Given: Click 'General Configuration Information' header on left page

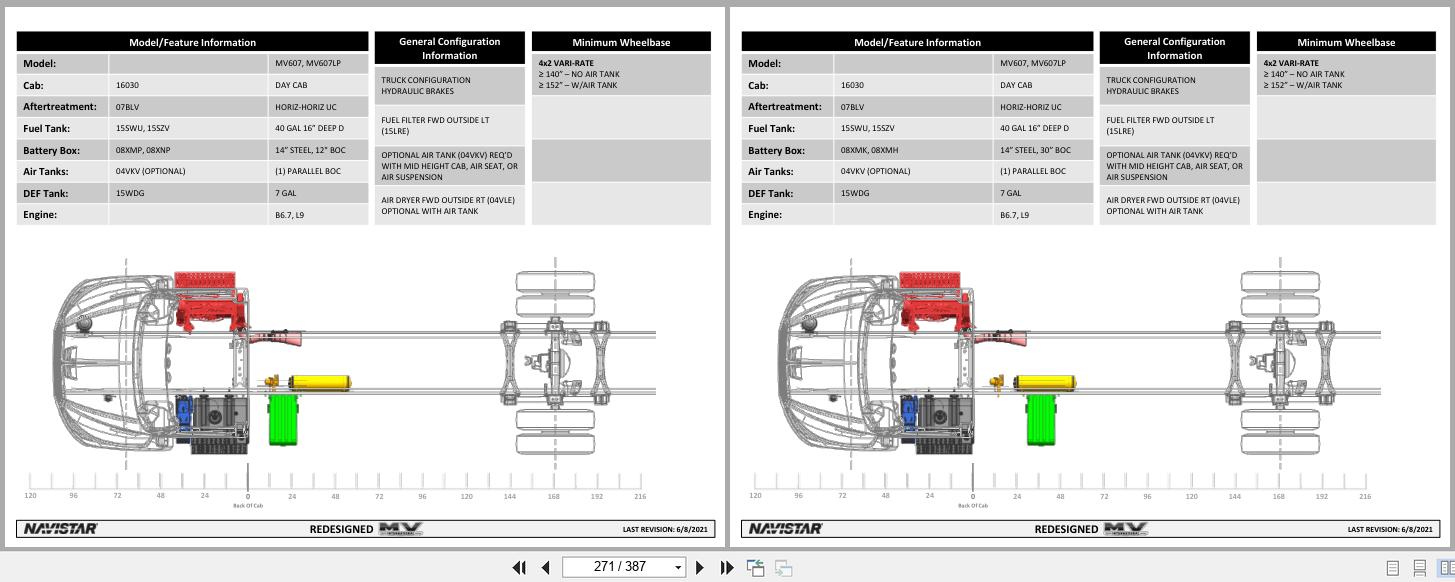Looking at the screenshot, I should coord(449,48).
